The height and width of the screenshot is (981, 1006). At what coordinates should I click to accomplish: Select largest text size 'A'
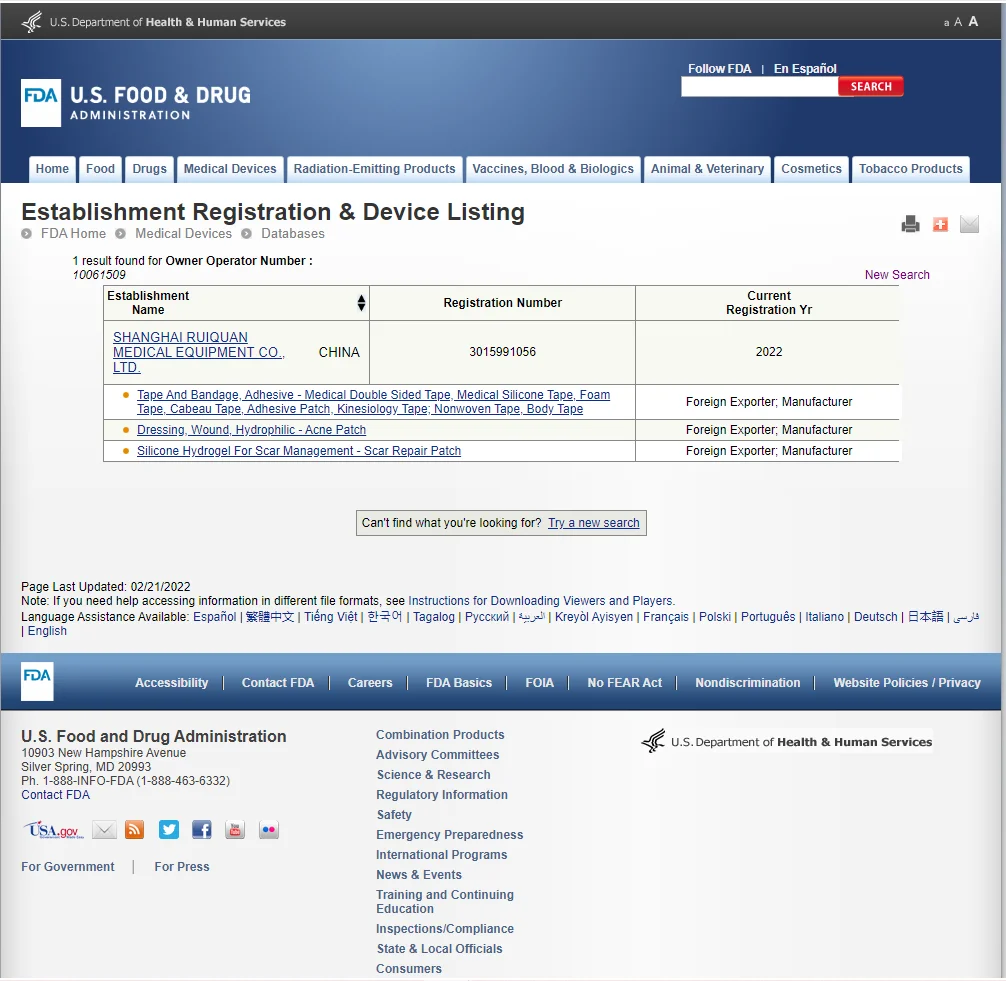pos(973,21)
